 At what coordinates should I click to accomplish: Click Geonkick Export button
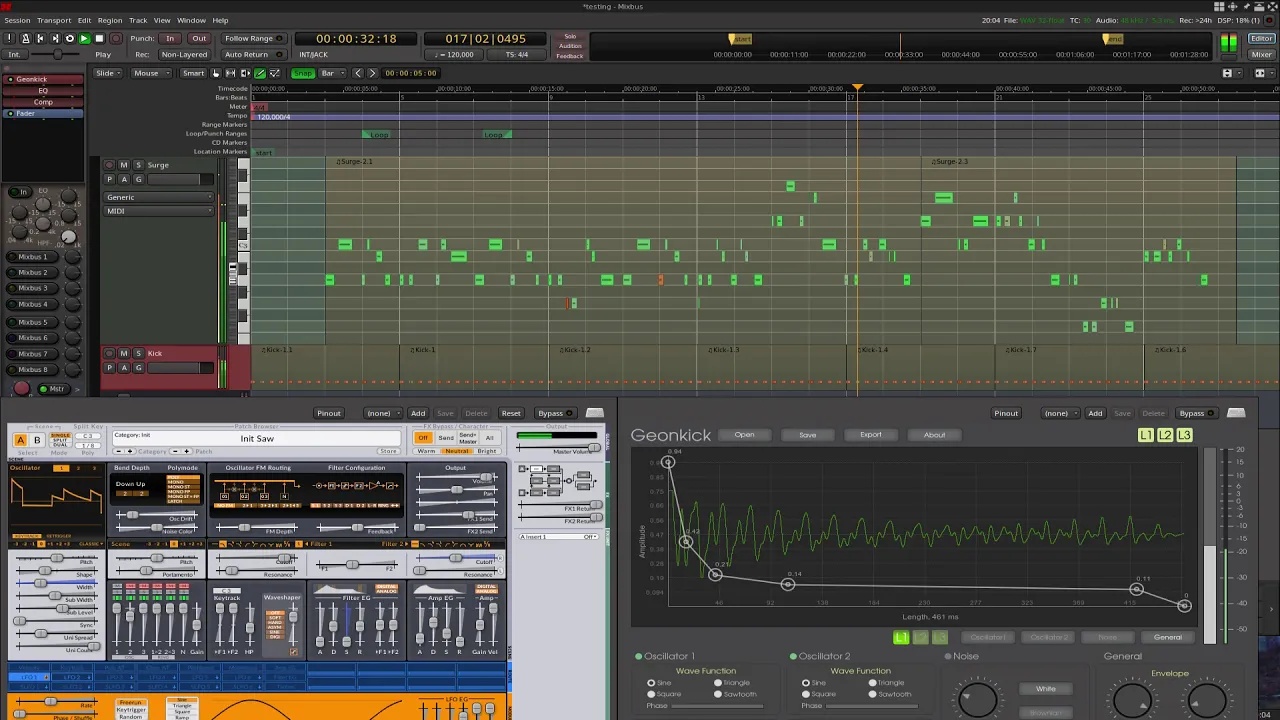[x=871, y=435]
